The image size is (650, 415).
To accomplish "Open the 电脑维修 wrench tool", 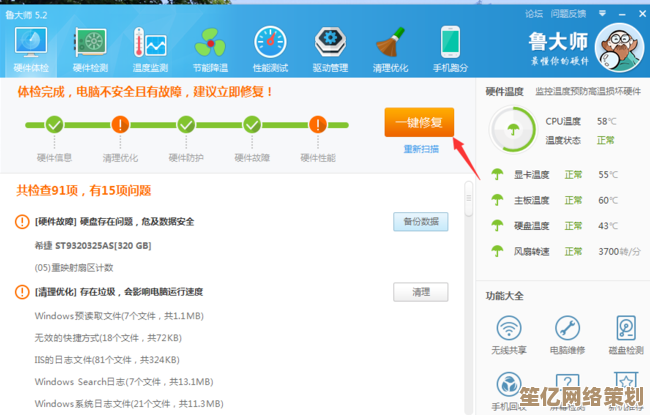I will tap(566, 333).
